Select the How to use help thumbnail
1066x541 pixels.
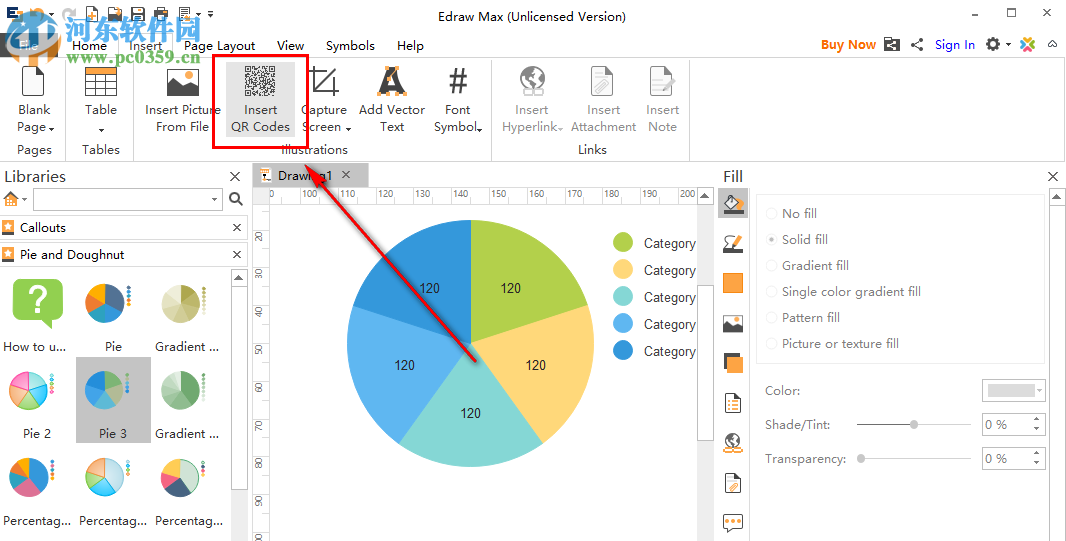pyautogui.click(x=35, y=315)
